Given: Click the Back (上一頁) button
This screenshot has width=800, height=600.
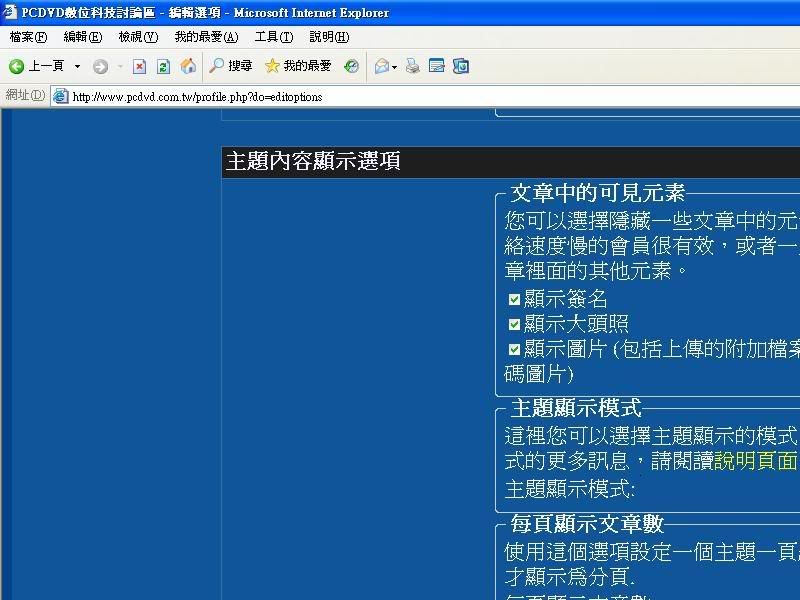Looking at the screenshot, I should (x=37, y=66).
